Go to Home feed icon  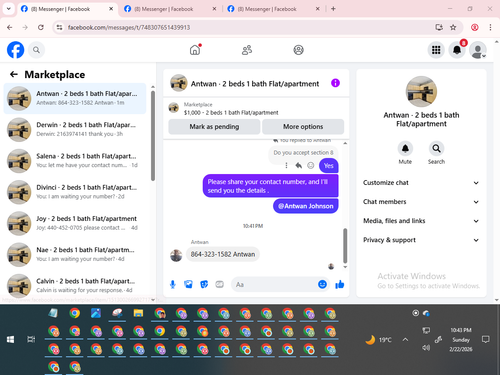click(195, 50)
